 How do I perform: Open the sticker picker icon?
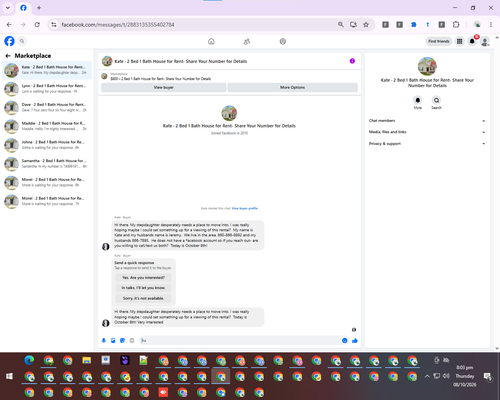tap(122, 340)
